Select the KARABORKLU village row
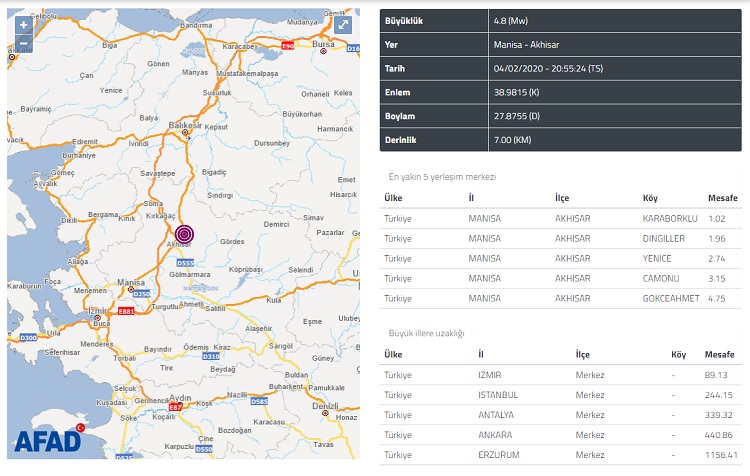The width and height of the screenshot is (750, 476). 562,217
